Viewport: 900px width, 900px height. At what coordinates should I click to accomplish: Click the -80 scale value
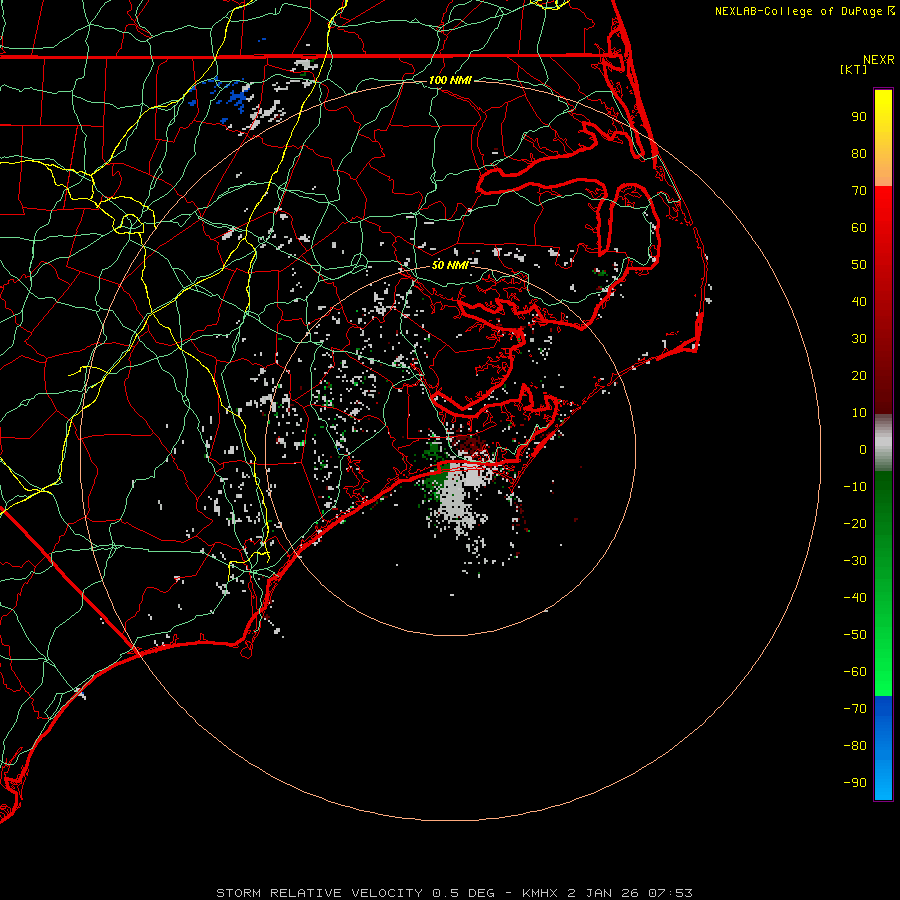click(x=855, y=746)
